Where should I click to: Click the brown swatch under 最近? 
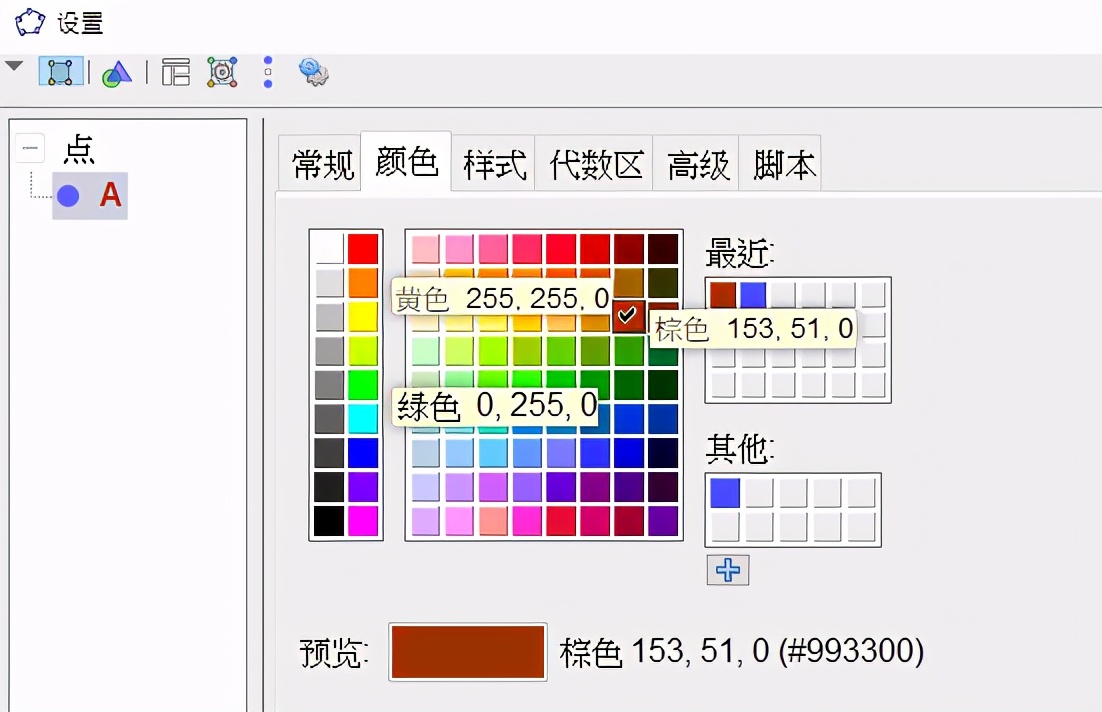pos(723,294)
